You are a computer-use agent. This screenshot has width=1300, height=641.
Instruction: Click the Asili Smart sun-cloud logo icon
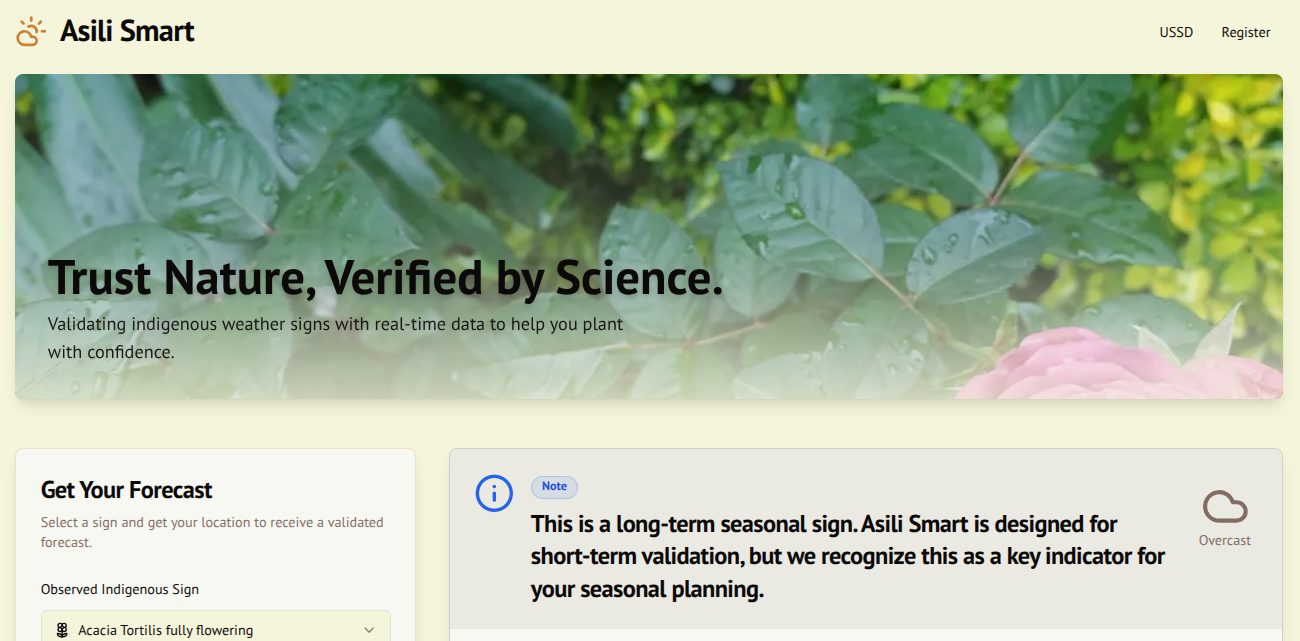tap(31, 32)
